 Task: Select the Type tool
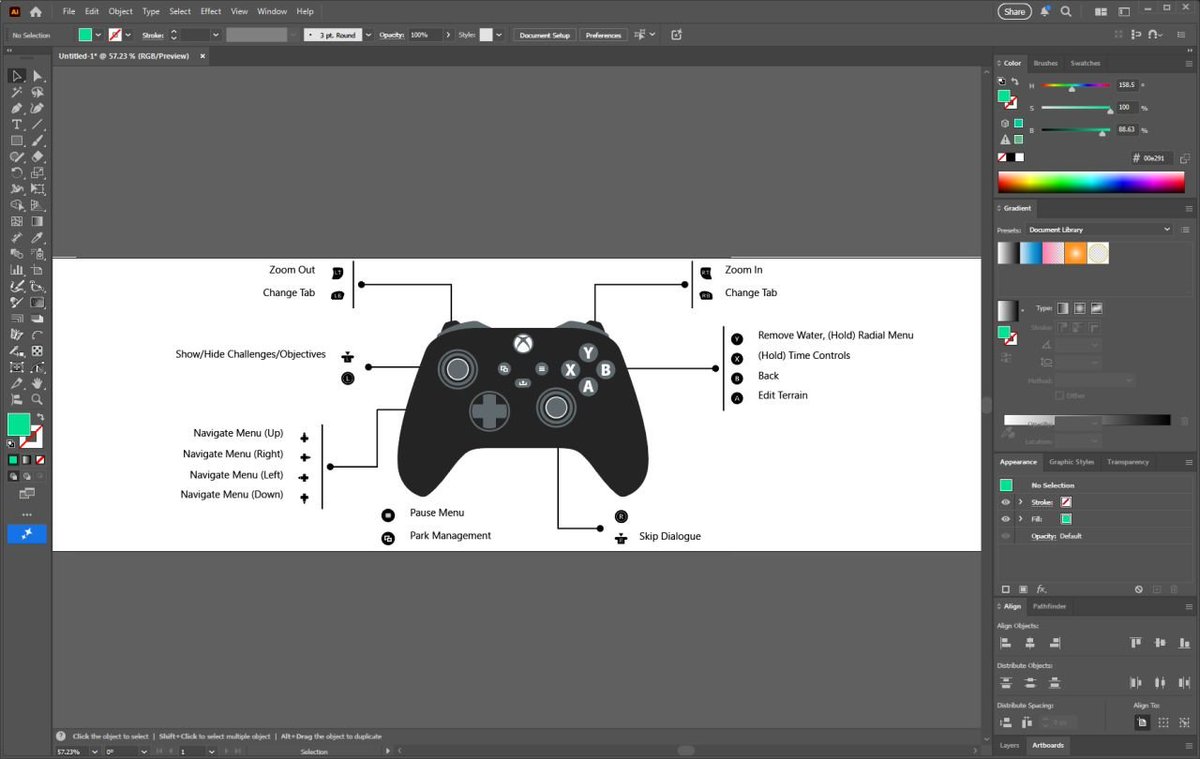17,124
